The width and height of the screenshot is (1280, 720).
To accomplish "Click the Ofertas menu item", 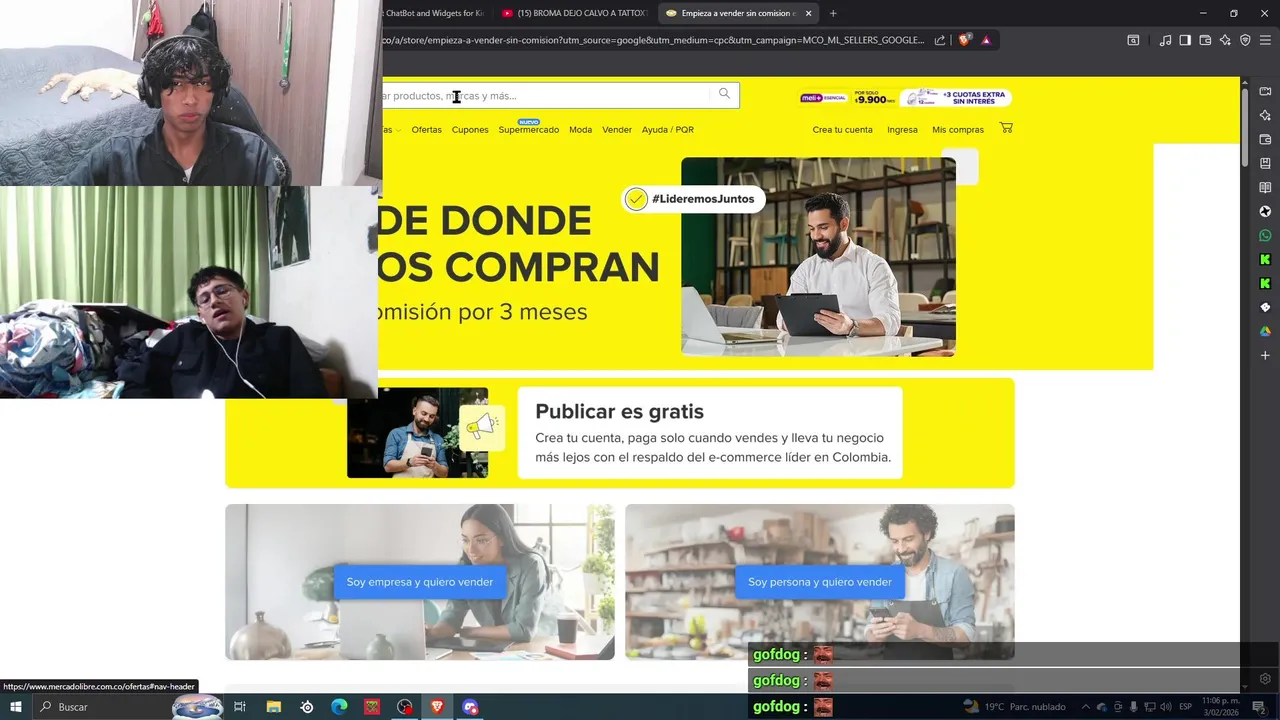I will coord(426,130).
